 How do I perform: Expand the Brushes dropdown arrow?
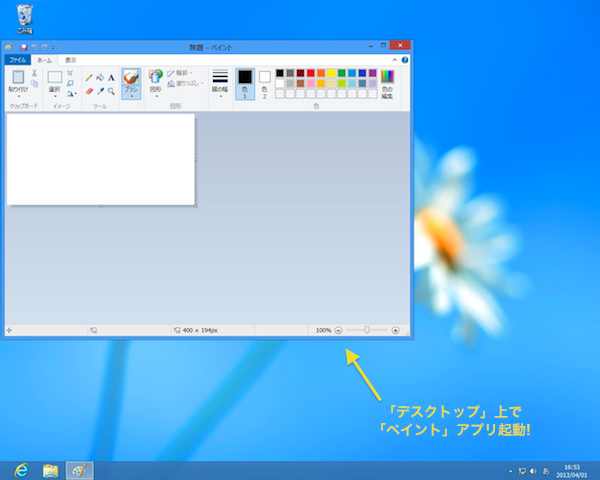[131, 96]
